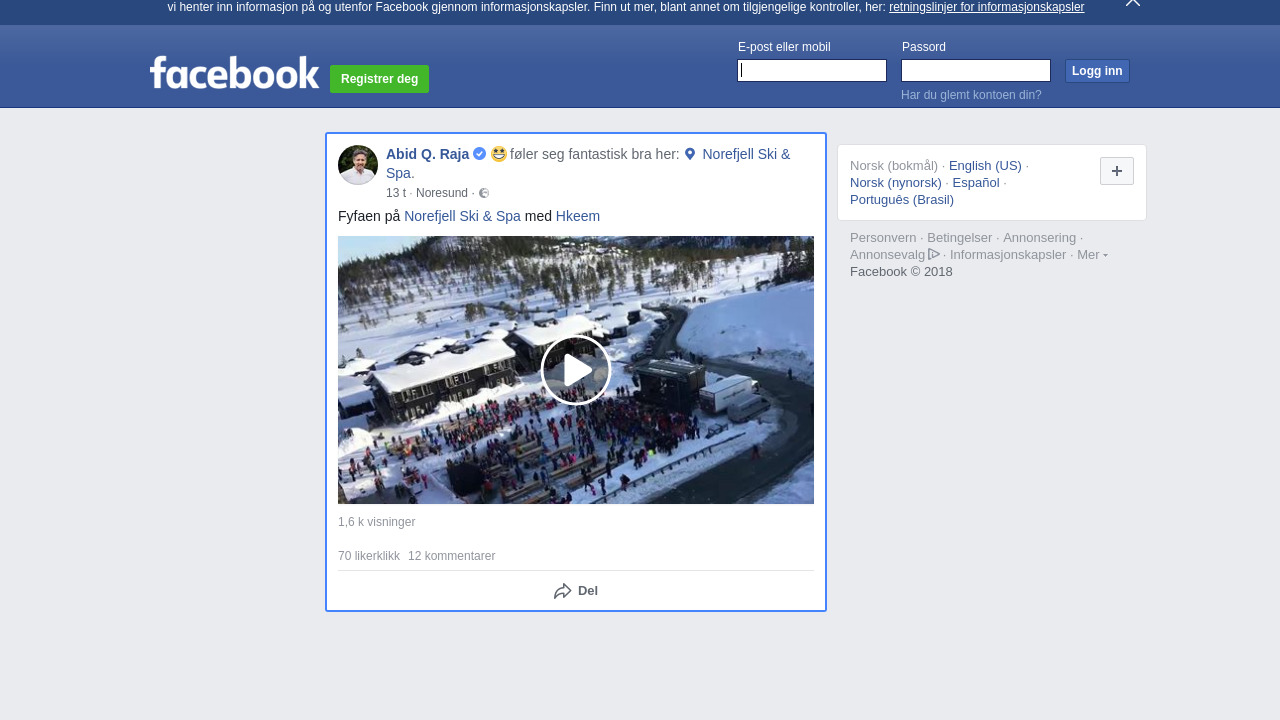Click the Facebook © 2018 copyright text

[x=901, y=272]
